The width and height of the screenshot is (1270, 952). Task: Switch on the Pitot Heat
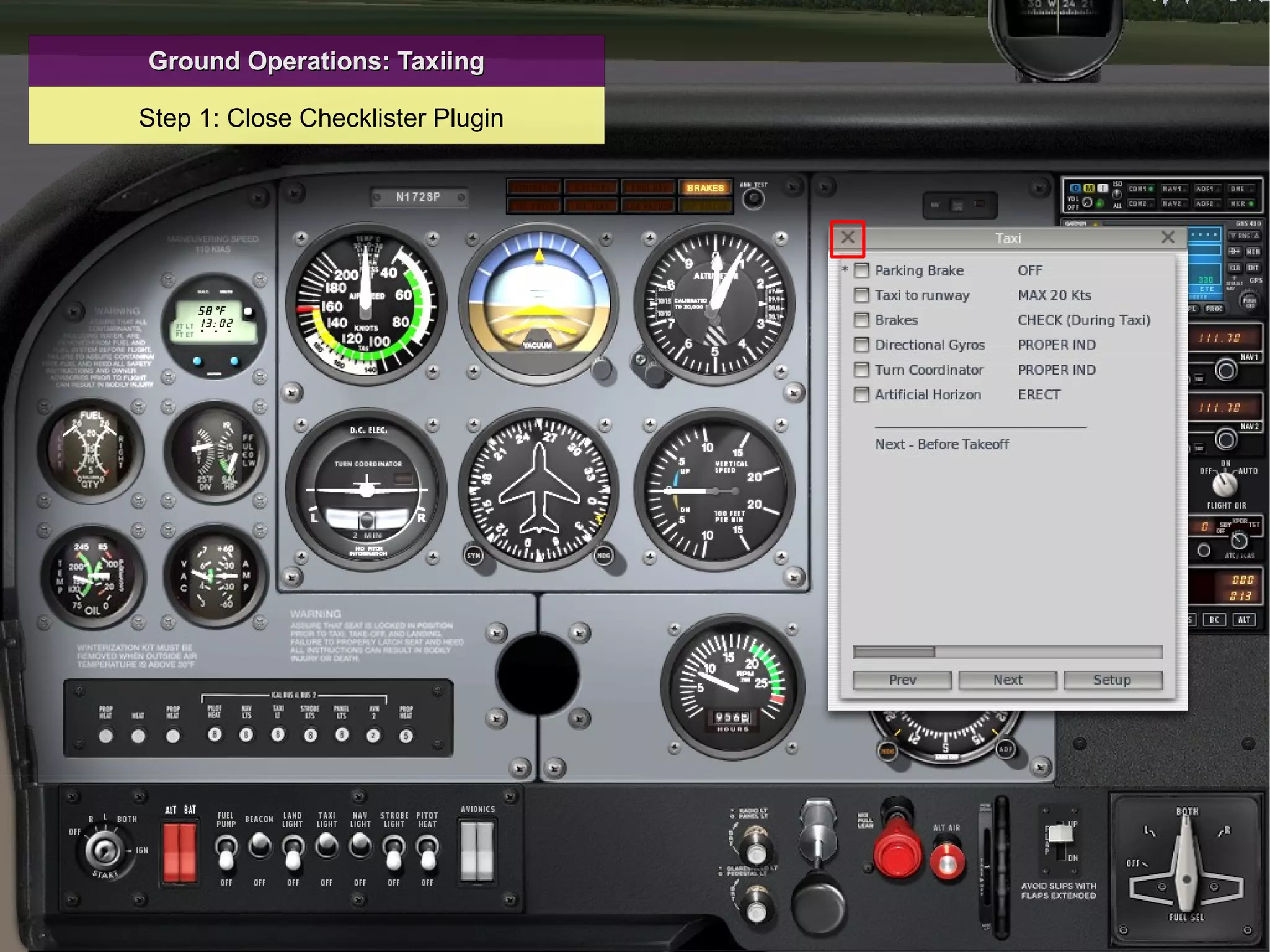(427, 851)
